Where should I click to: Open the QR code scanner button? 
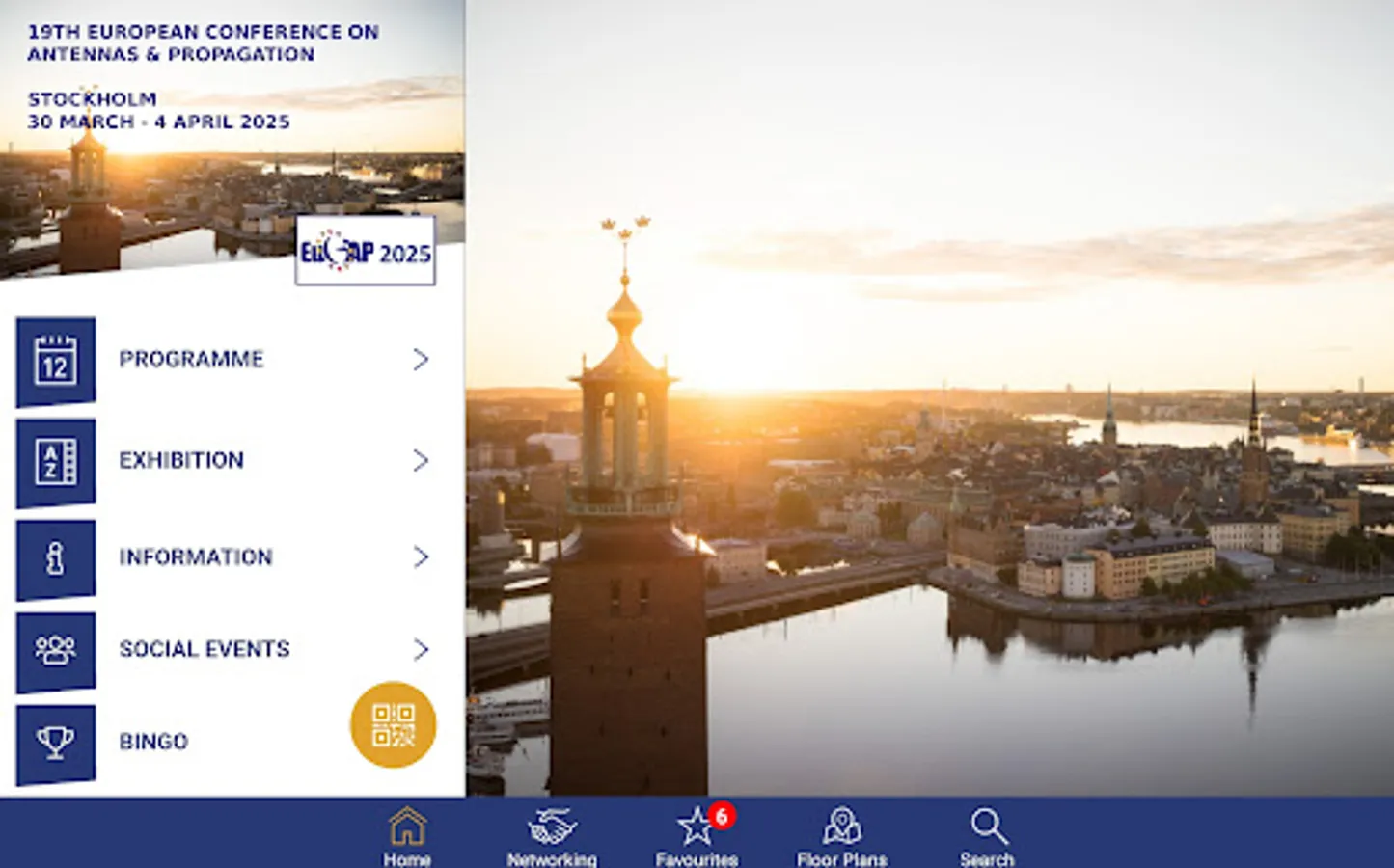pyautogui.click(x=393, y=724)
